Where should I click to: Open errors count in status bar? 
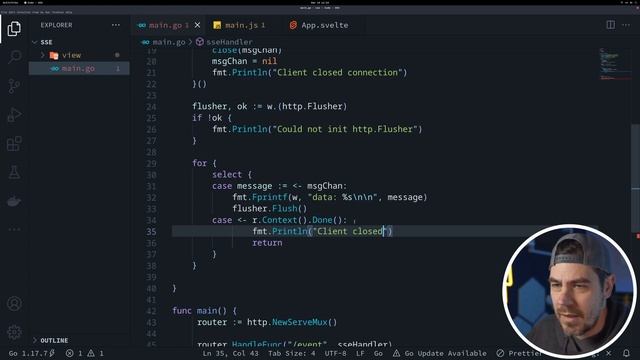74,353
